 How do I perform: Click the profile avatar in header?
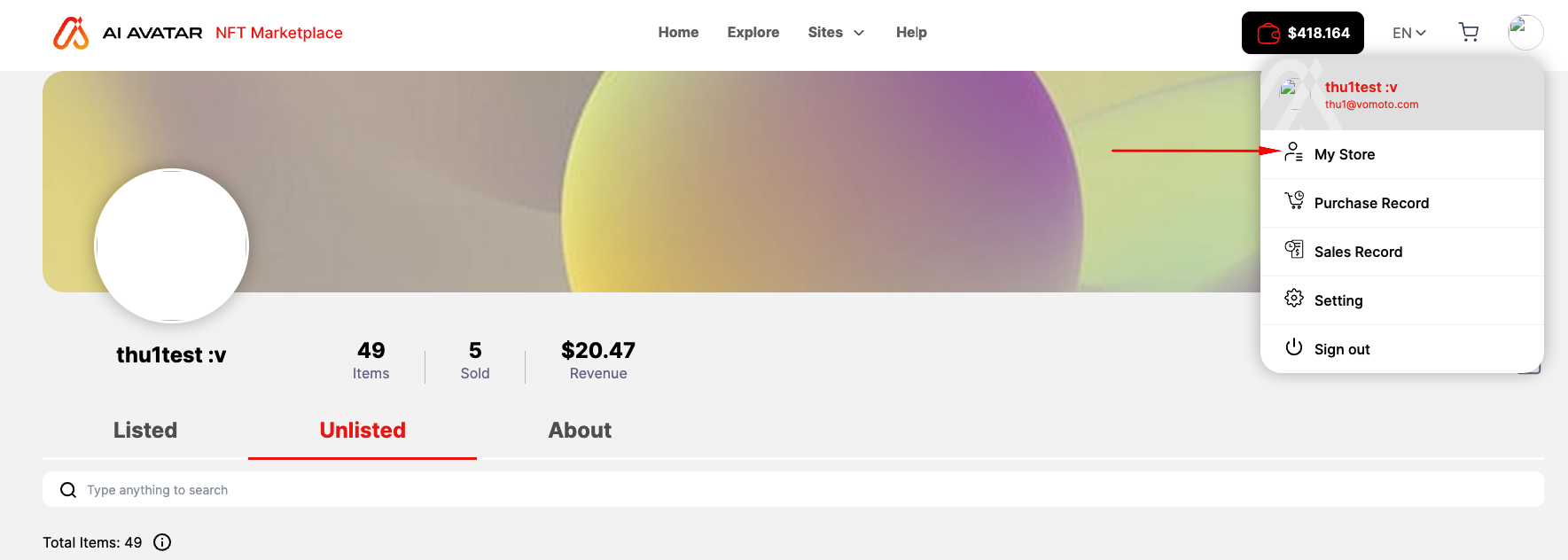[x=1525, y=33]
